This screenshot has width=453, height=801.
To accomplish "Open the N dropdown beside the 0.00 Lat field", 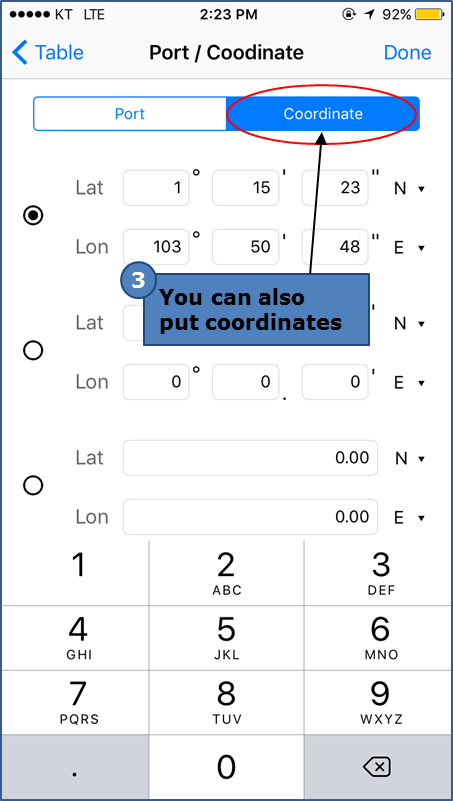I will coord(410,459).
